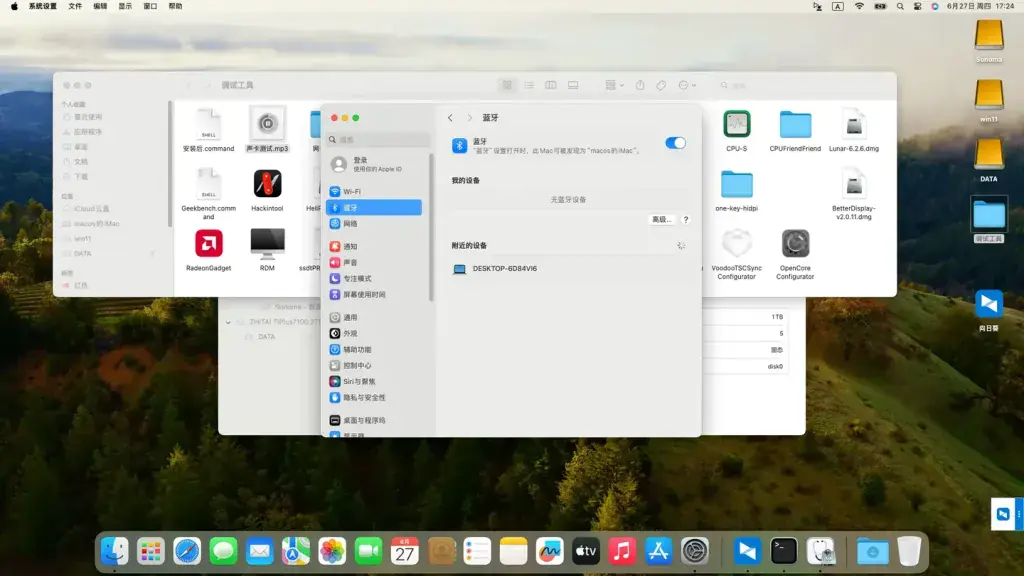Open CPU-S app in Finder window
The height and width of the screenshot is (576, 1024).
737,130
